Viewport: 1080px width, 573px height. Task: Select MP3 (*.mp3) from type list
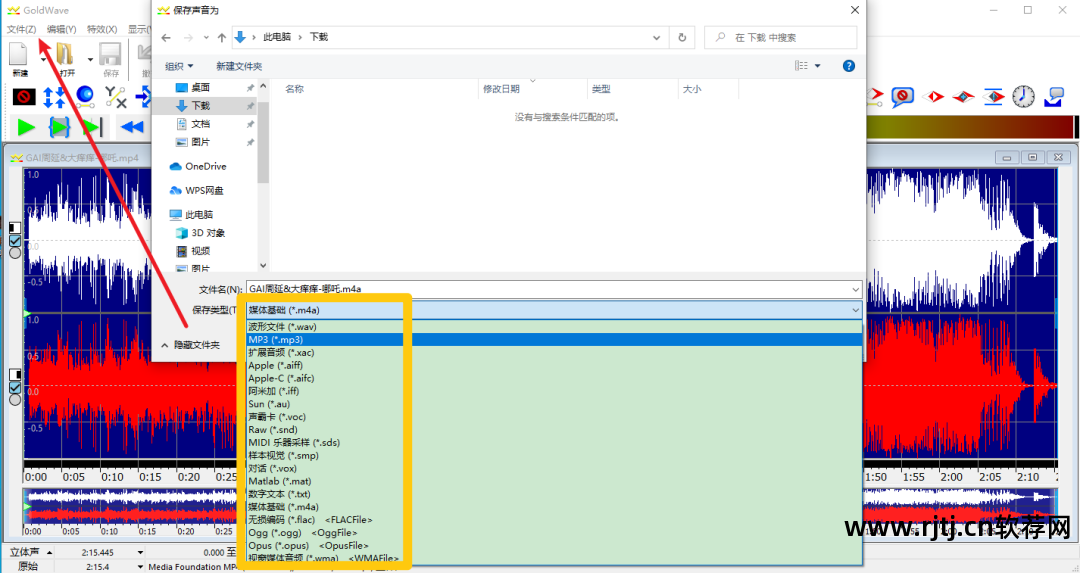coord(554,340)
